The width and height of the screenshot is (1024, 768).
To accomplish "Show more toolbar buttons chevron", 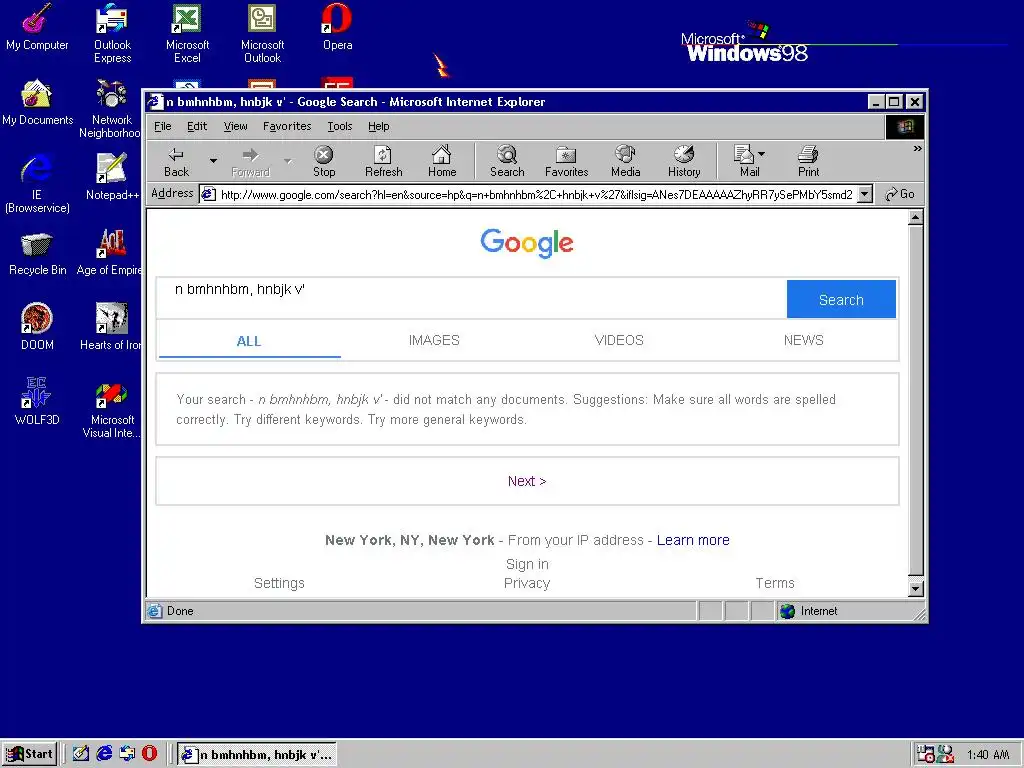I will (917, 149).
